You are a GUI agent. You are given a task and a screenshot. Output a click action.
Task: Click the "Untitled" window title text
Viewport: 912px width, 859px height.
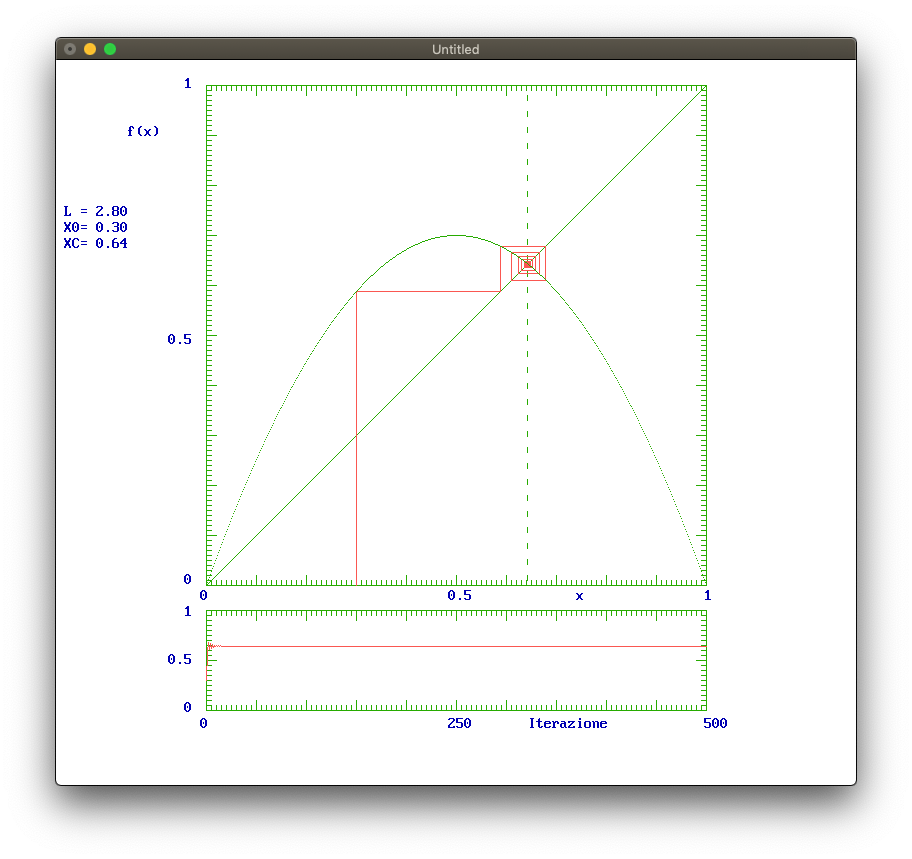455,49
